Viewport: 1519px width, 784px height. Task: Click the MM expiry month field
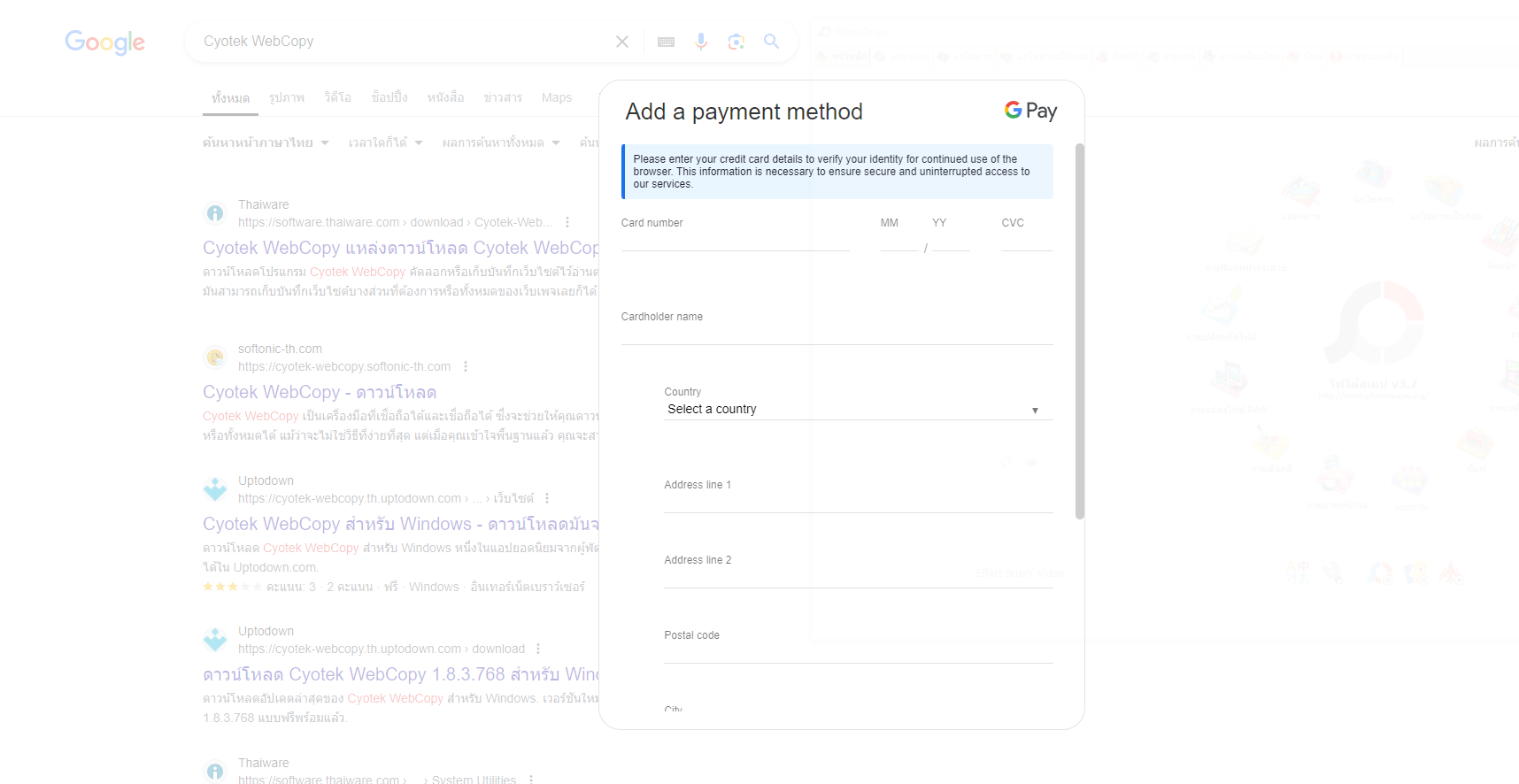pyautogui.click(x=899, y=241)
